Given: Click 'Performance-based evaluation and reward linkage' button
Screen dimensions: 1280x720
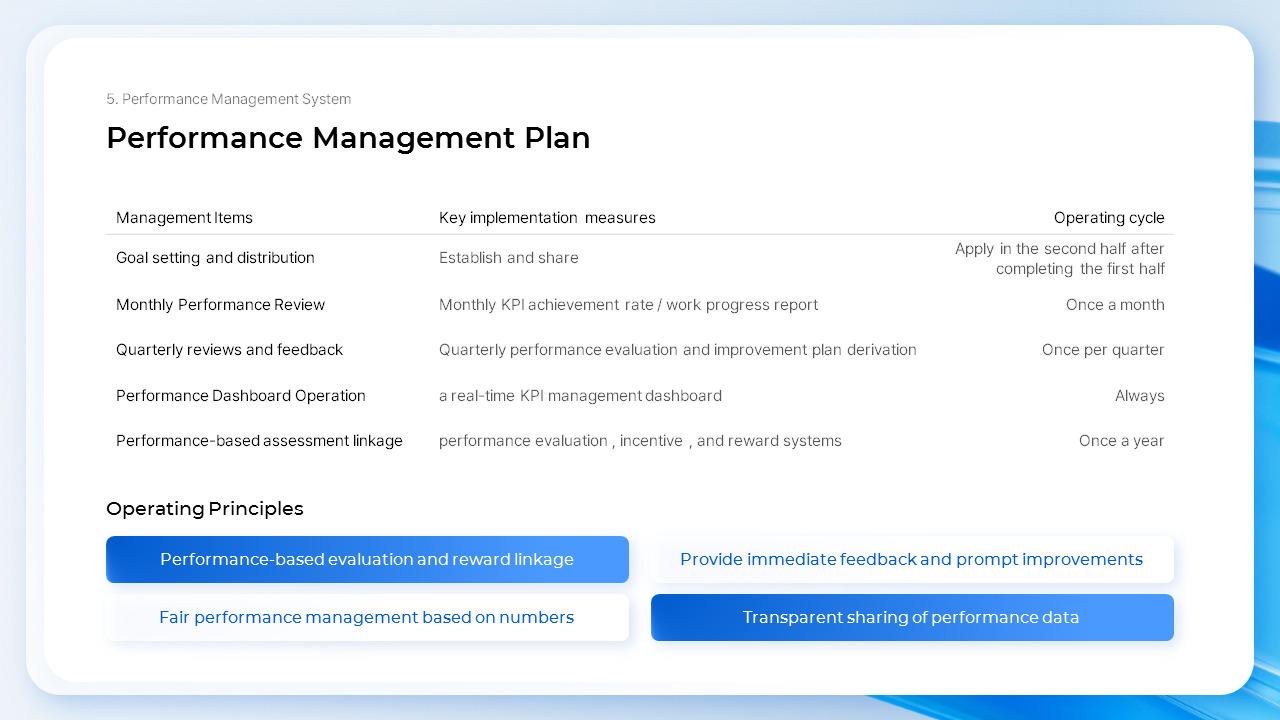Looking at the screenshot, I should [367, 559].
